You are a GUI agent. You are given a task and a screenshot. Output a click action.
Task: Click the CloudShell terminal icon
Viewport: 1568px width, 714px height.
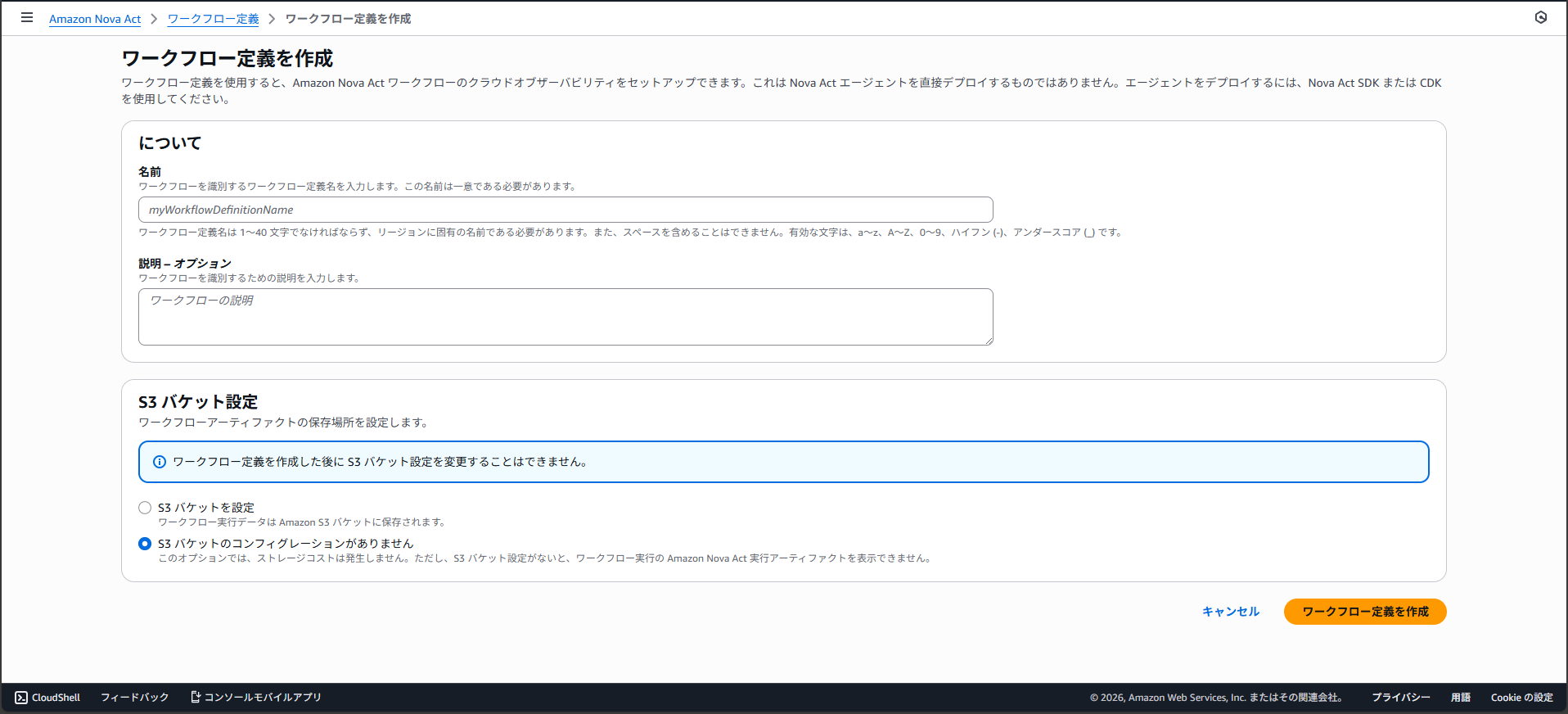(x=21, y=698)
